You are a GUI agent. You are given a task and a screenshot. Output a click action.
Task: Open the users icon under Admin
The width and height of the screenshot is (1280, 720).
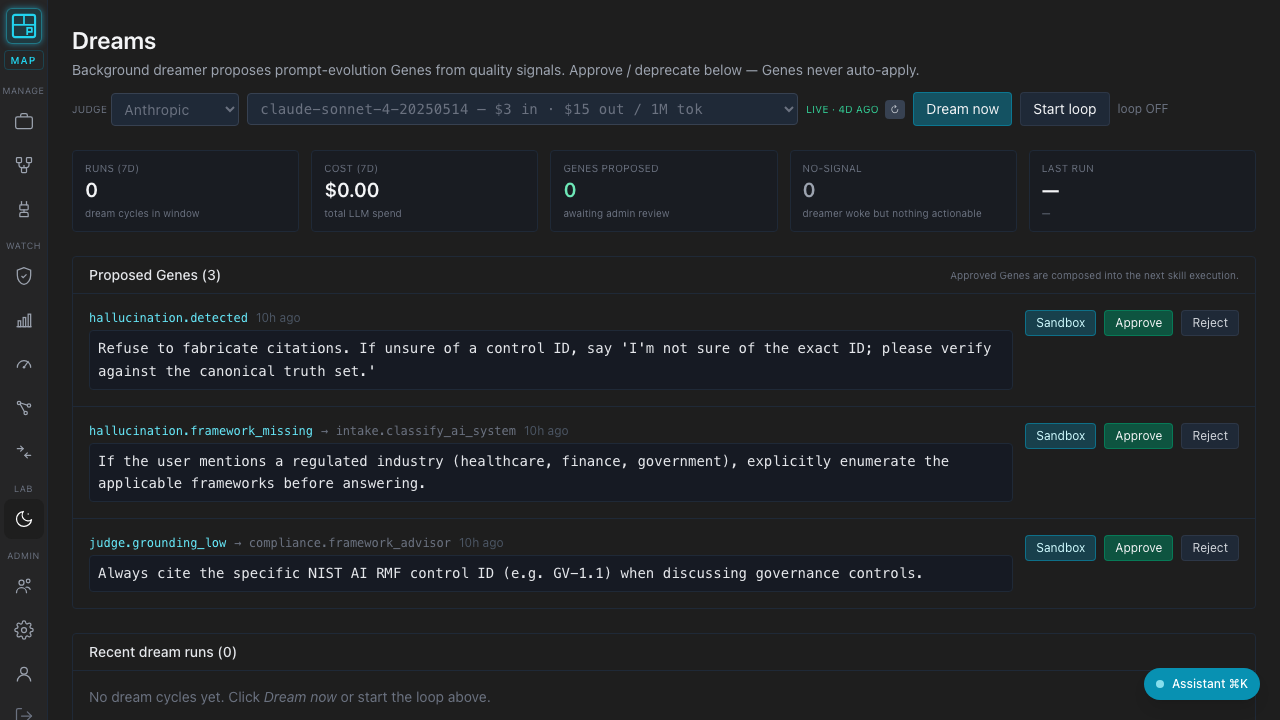click(24, 586)
